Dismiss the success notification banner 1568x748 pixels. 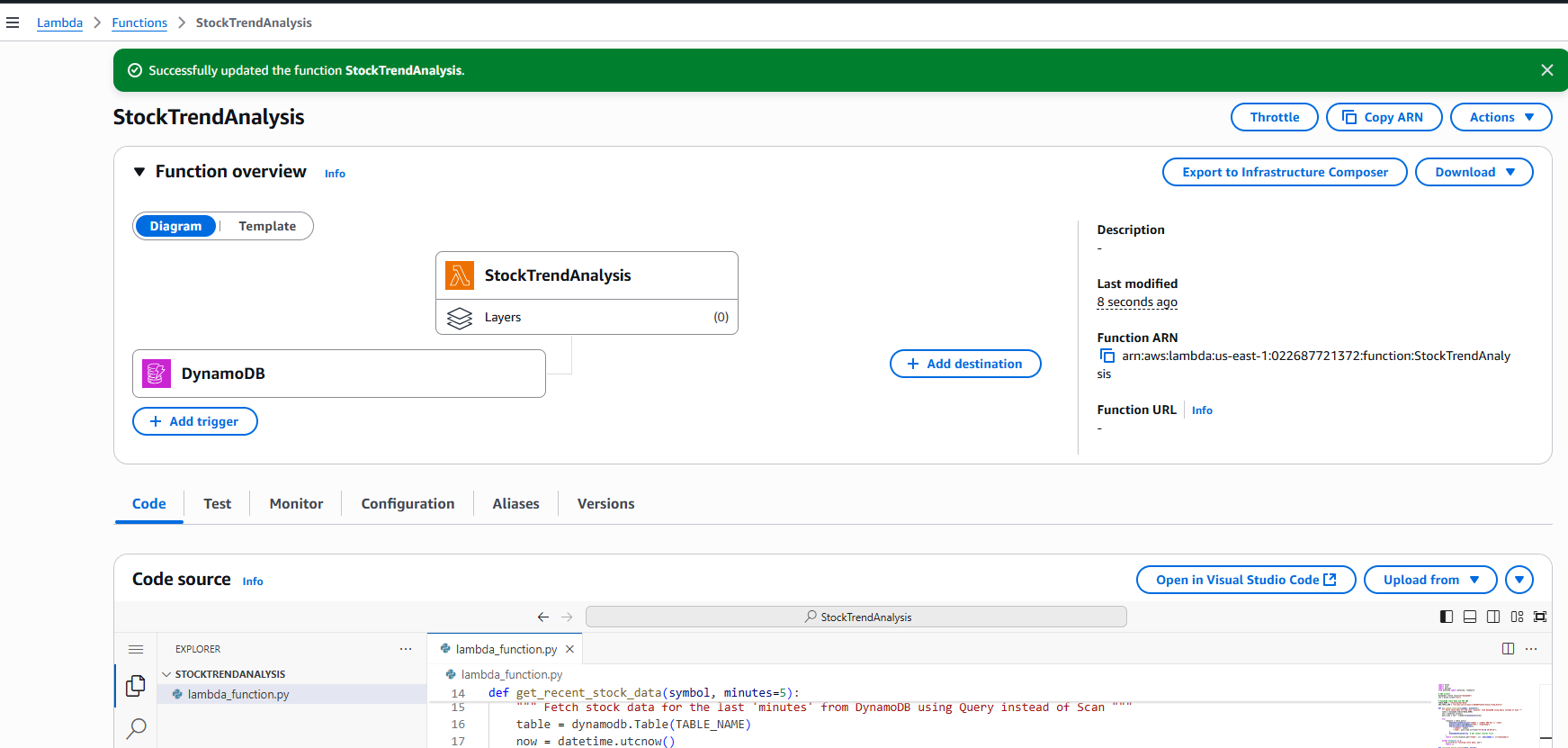tap(1546, 70)
